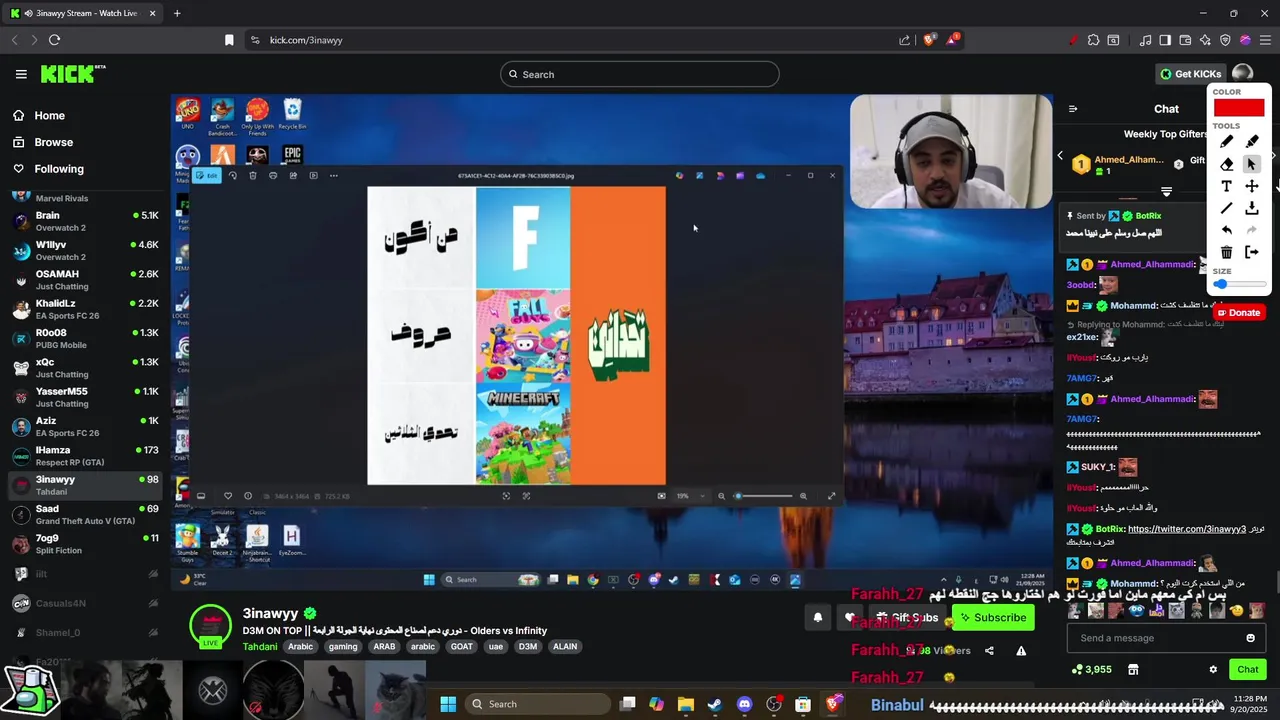Undo last annotation with back arrow

tap(1226, 230)
